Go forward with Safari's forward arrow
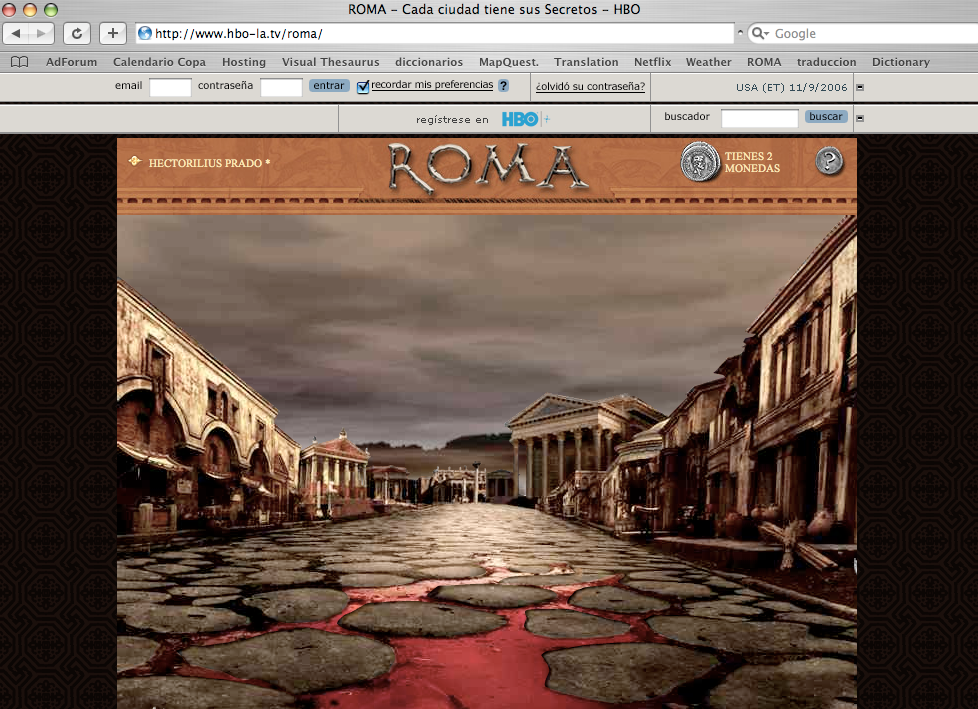The height and width of the screenshot is (709, 978). [42, 34]
